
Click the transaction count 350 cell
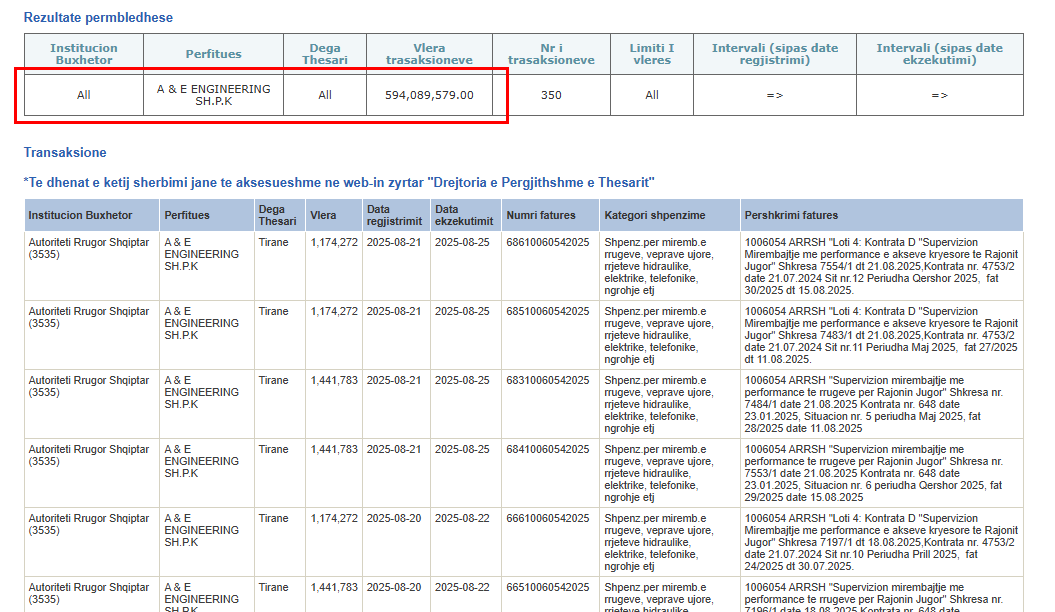click(x=551, y=95)
